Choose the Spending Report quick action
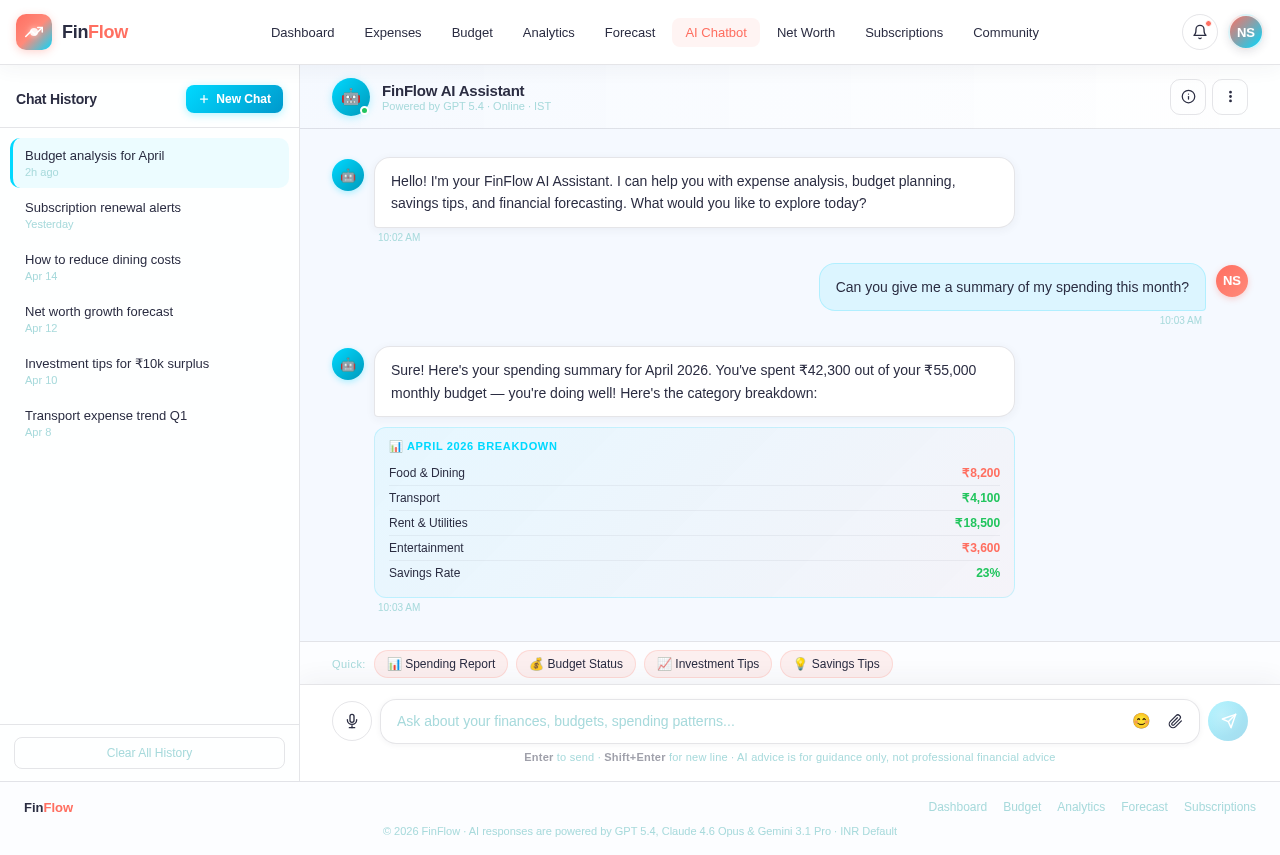Image resolution: width=1280 pixels, height=855 pixels. click(x=441, y=664)
